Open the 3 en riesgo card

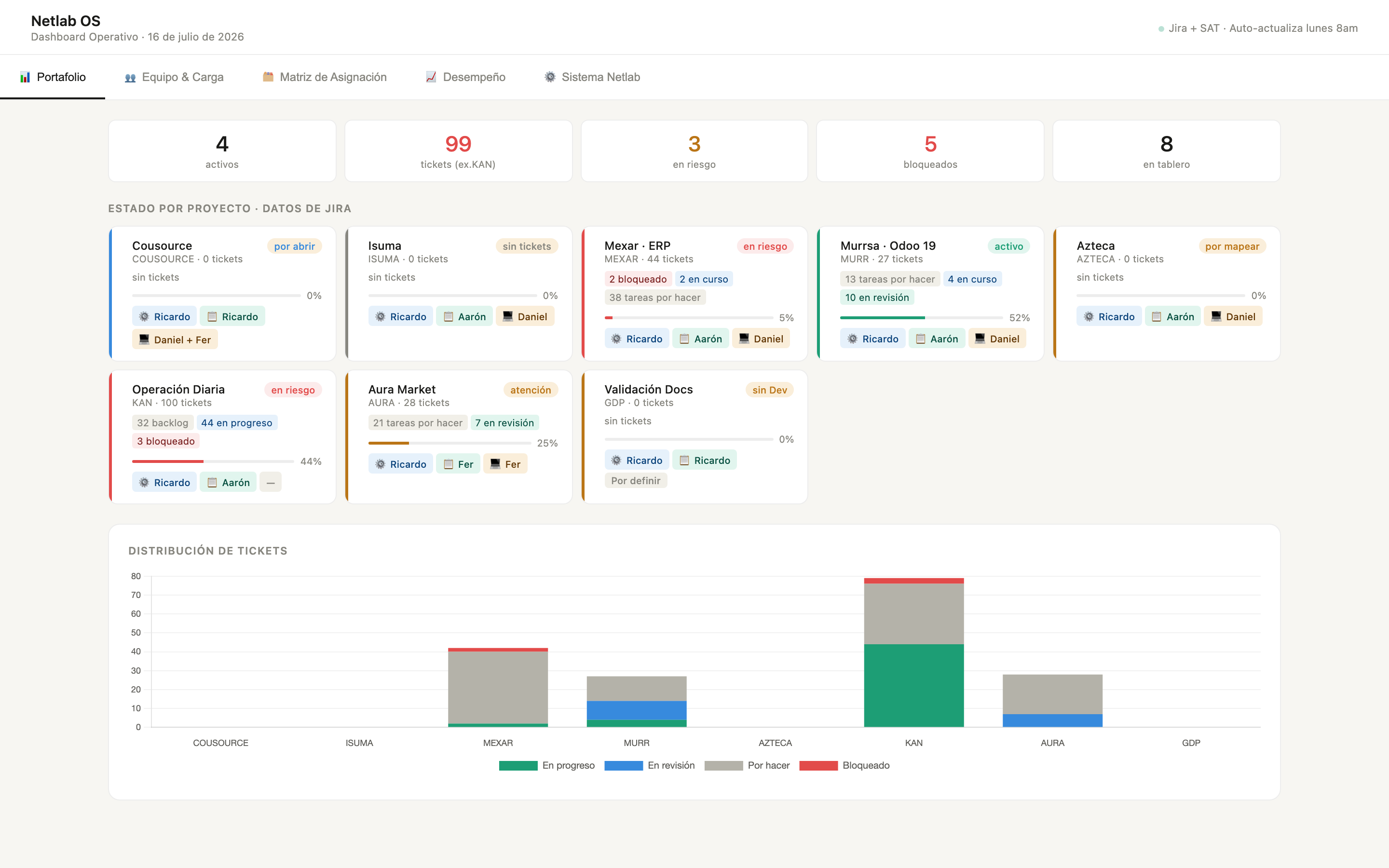coord(694,151)
